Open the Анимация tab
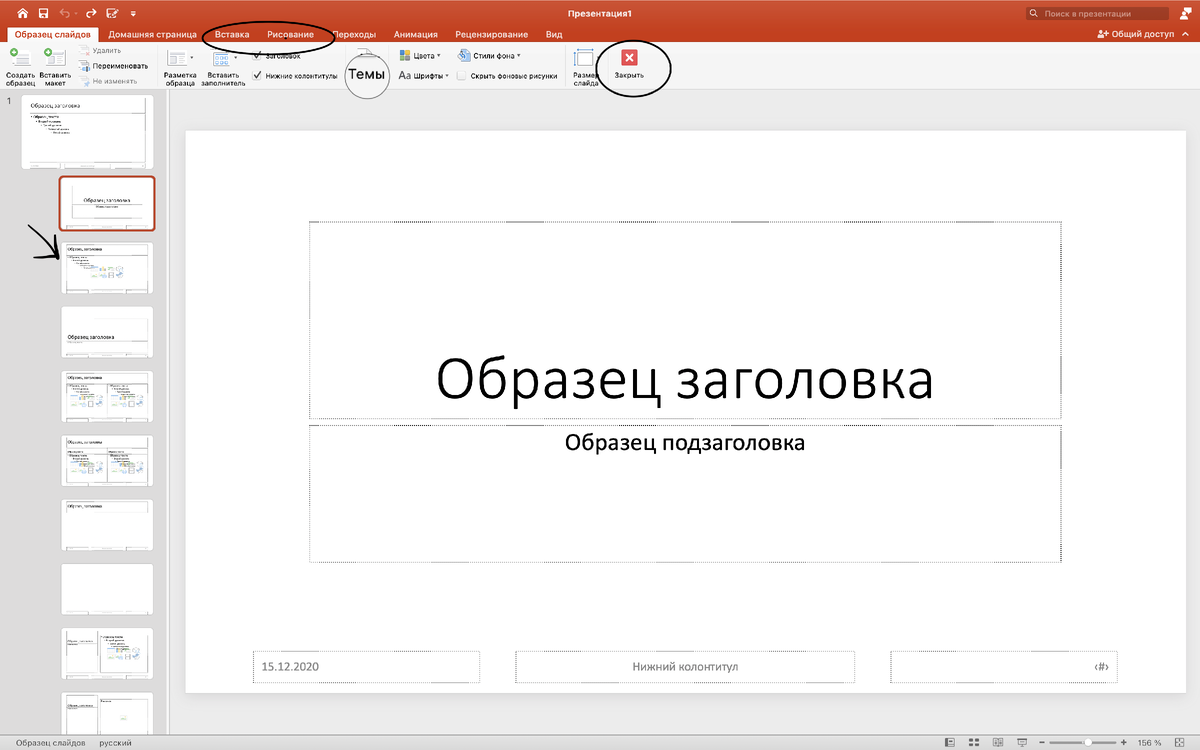The width and height of the screenshot is (1200, 750). point(415,33)
